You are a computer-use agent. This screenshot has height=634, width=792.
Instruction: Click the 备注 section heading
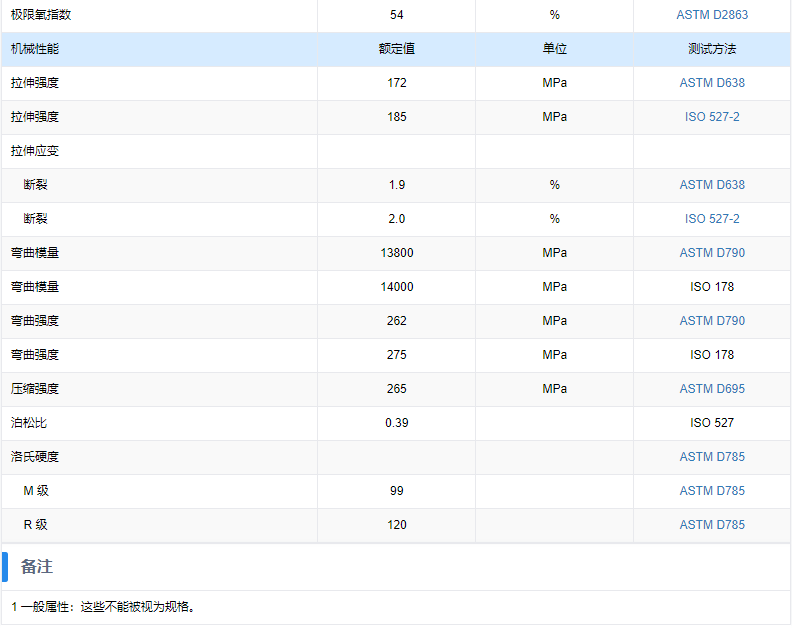37,567
